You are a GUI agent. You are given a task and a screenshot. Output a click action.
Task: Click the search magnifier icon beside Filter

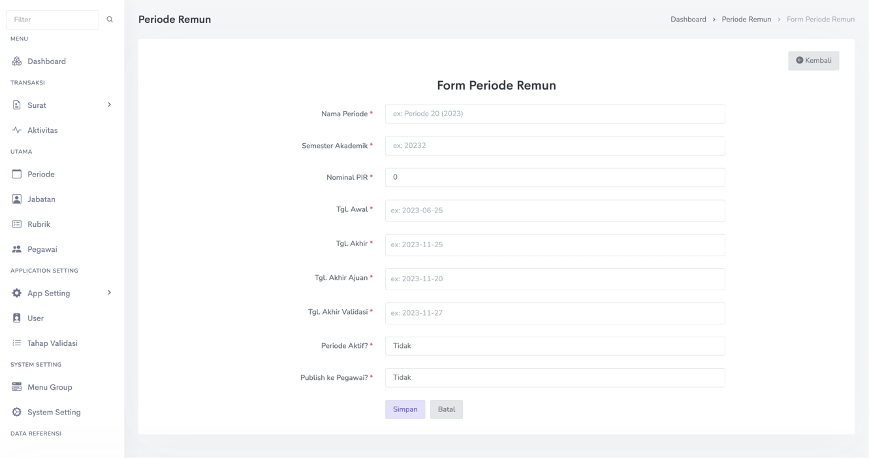pyautogui.click(x=109, y=19)
